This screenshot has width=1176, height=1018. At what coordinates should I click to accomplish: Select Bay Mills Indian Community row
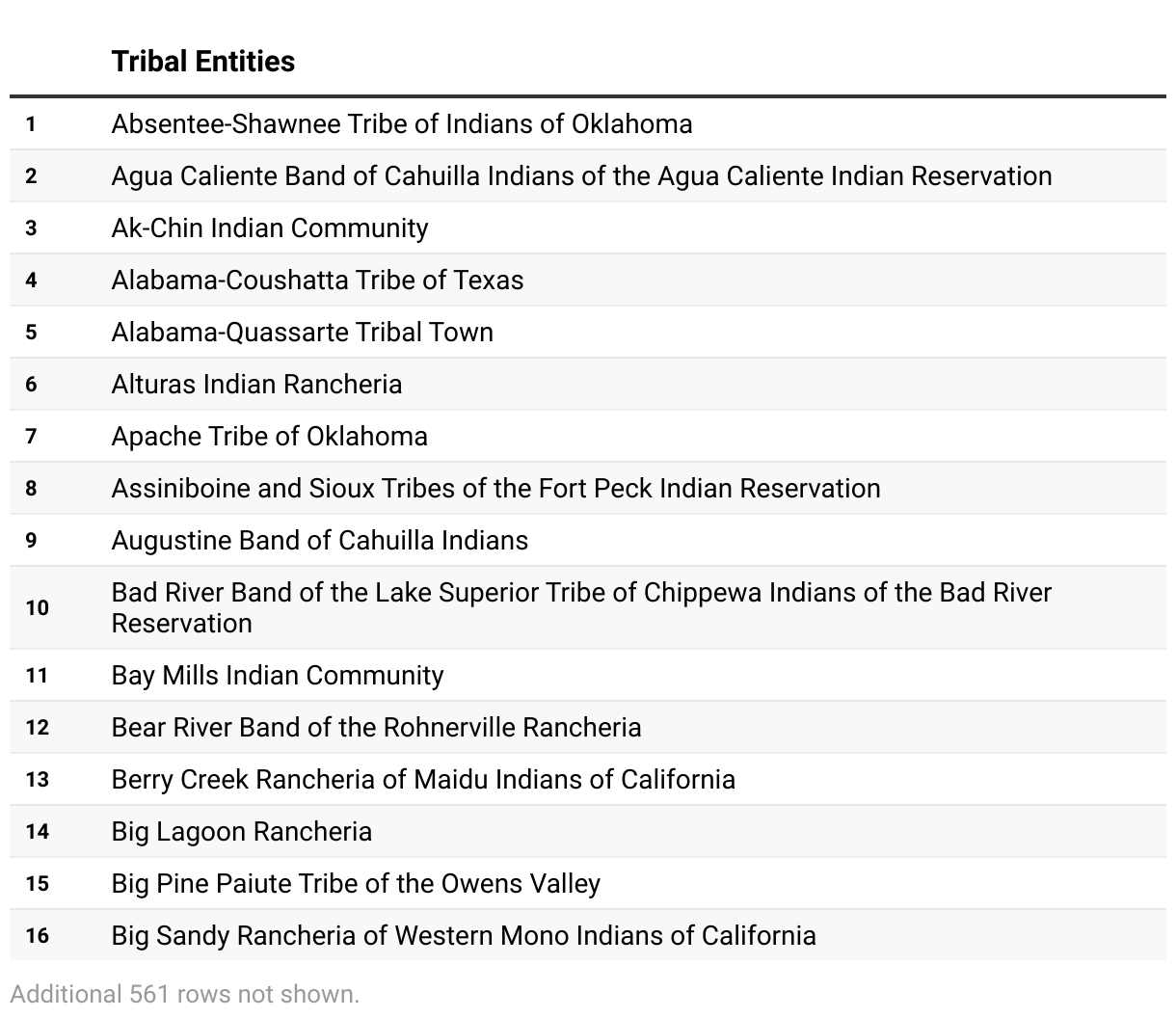(x=278, y=676)
